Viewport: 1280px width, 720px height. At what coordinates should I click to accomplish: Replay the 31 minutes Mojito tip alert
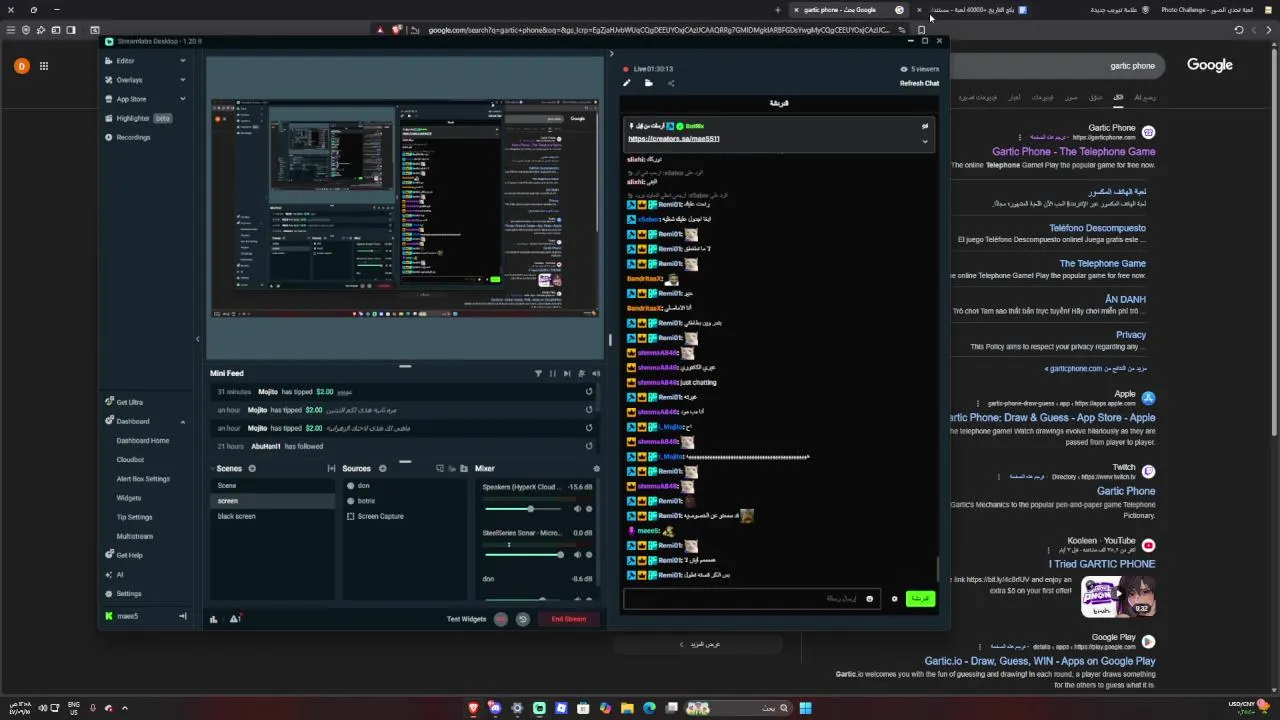pyautogui.click(x=589, y=392)
